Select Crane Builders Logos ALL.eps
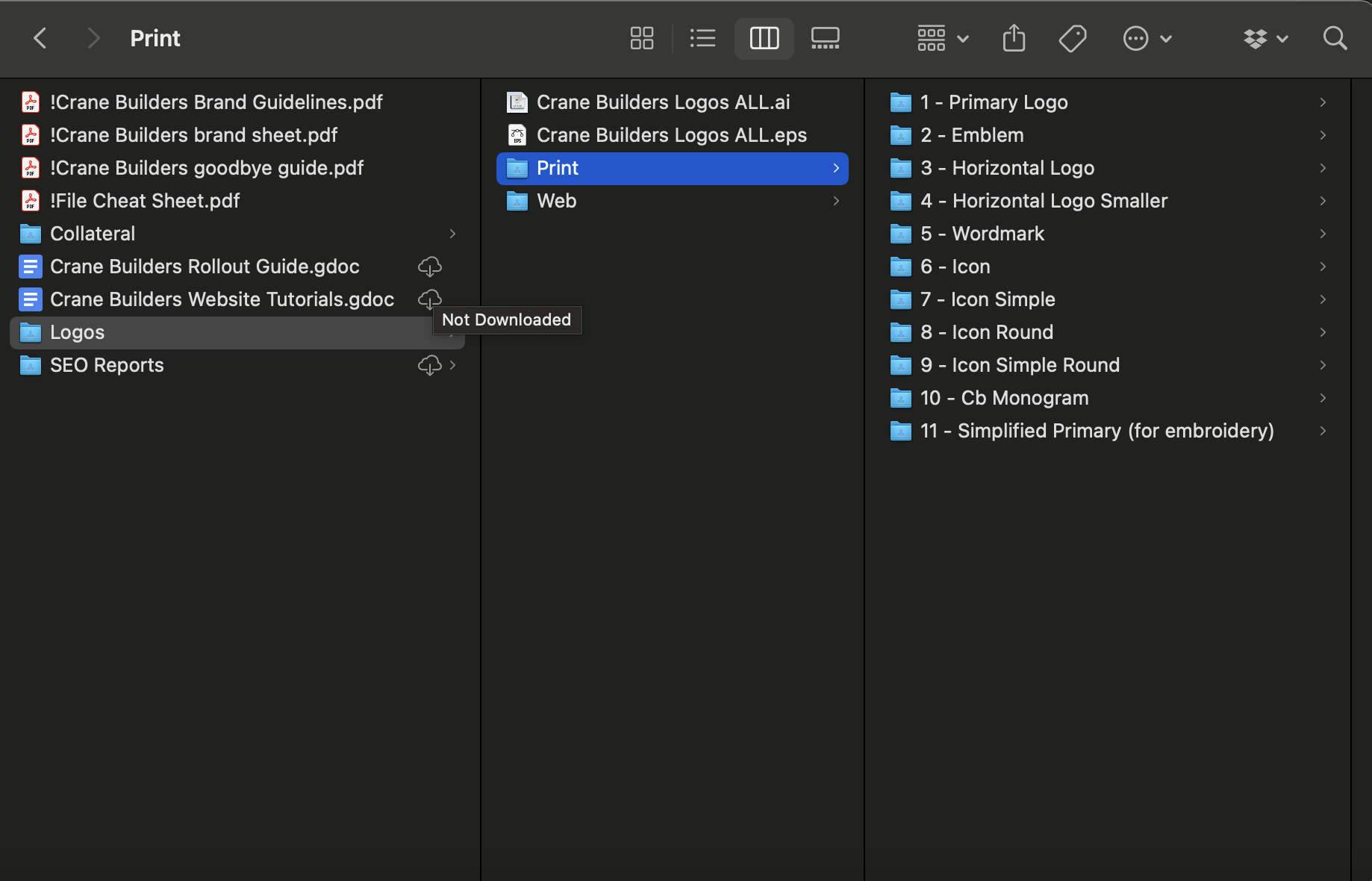Image resolution: width=1372 pixels, height=881 pixels. [673, 135]
